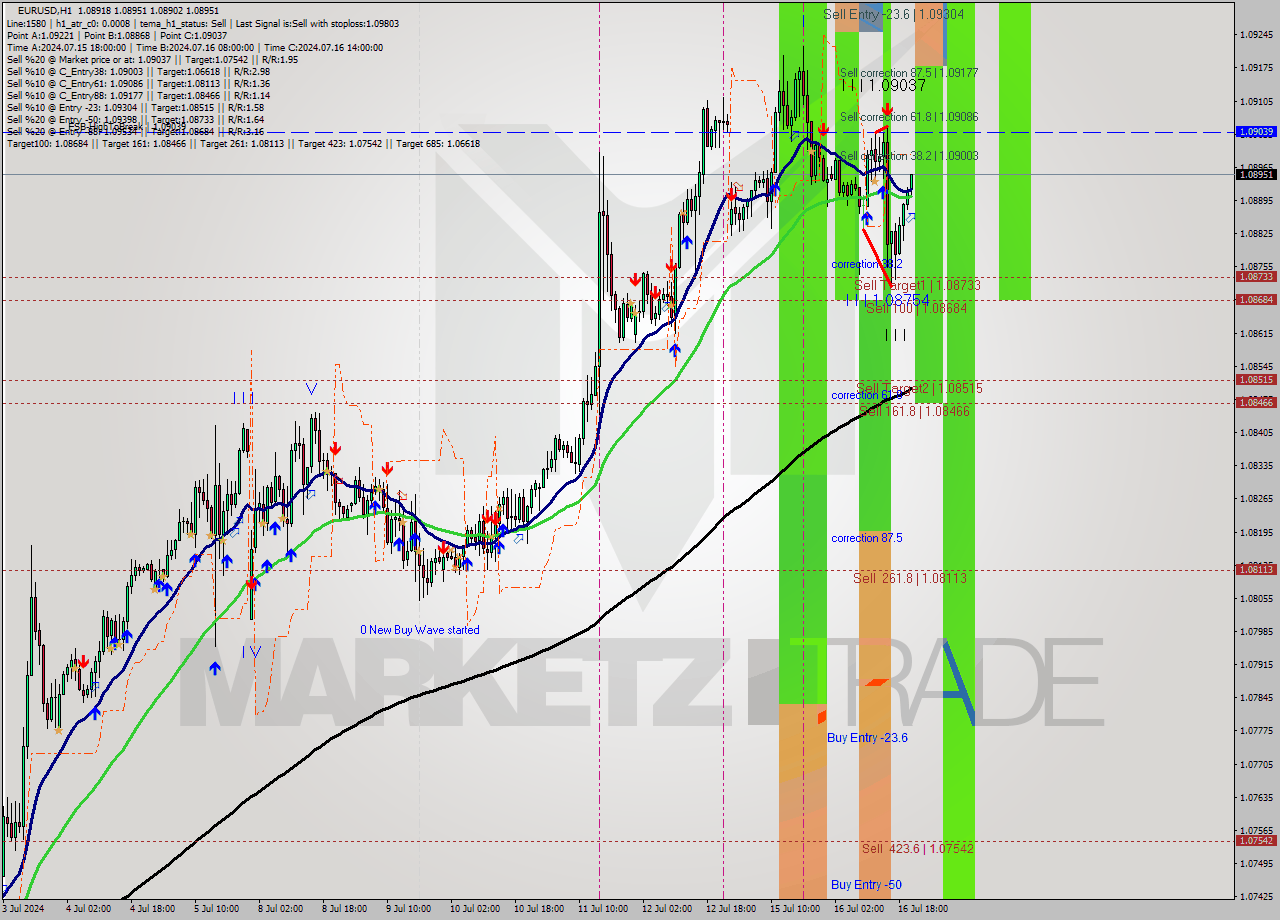Select the 'Sell 261.8 | 1.08113' label
Image resolution: width=1280 pixels, height=920 pixels.
point(910,578)
